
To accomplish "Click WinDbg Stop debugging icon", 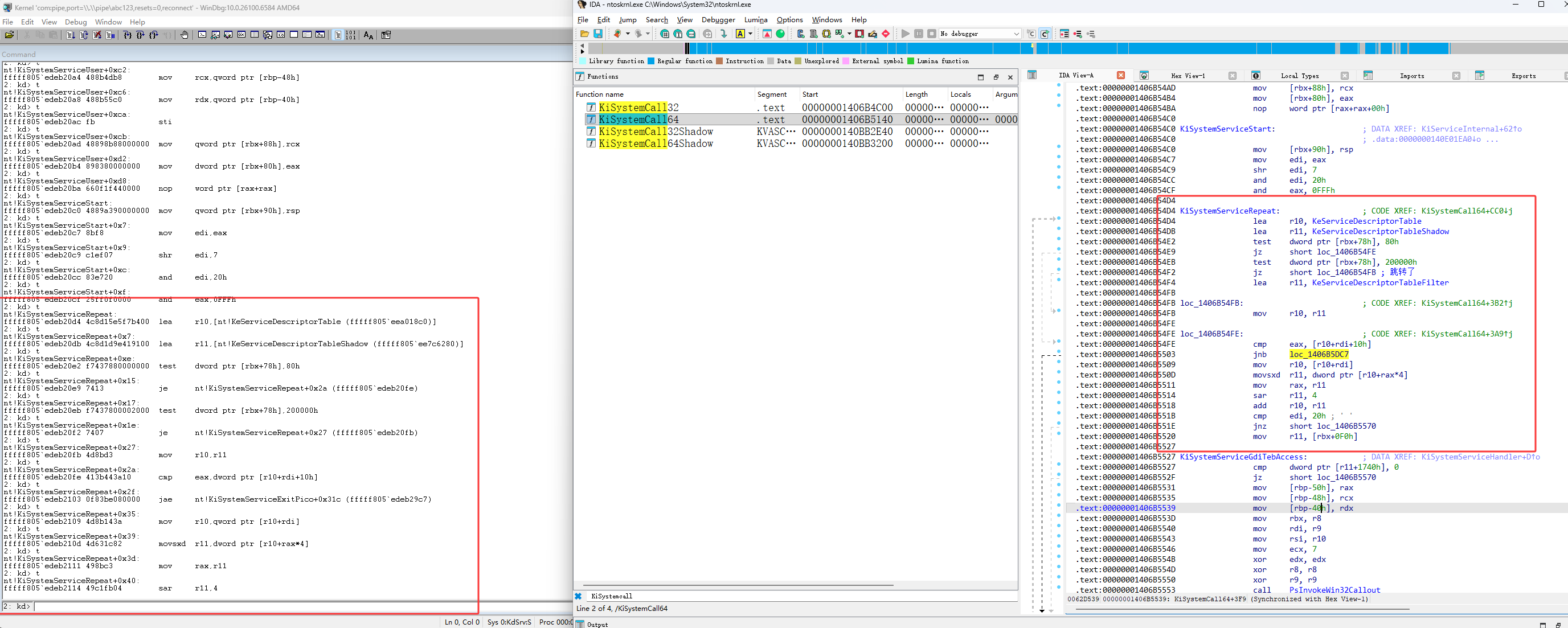I will 97,35.
